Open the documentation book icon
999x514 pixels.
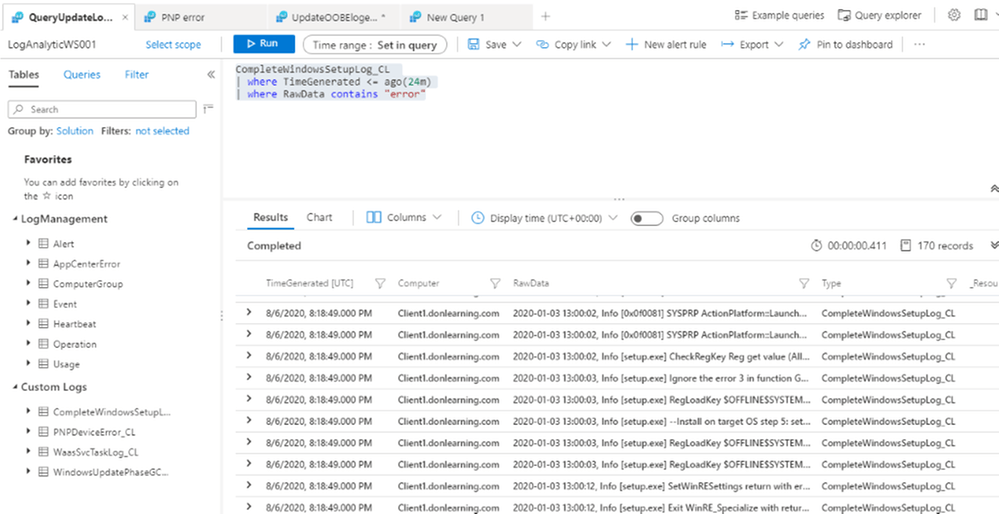pyautogui.click(x=981, y=15)
